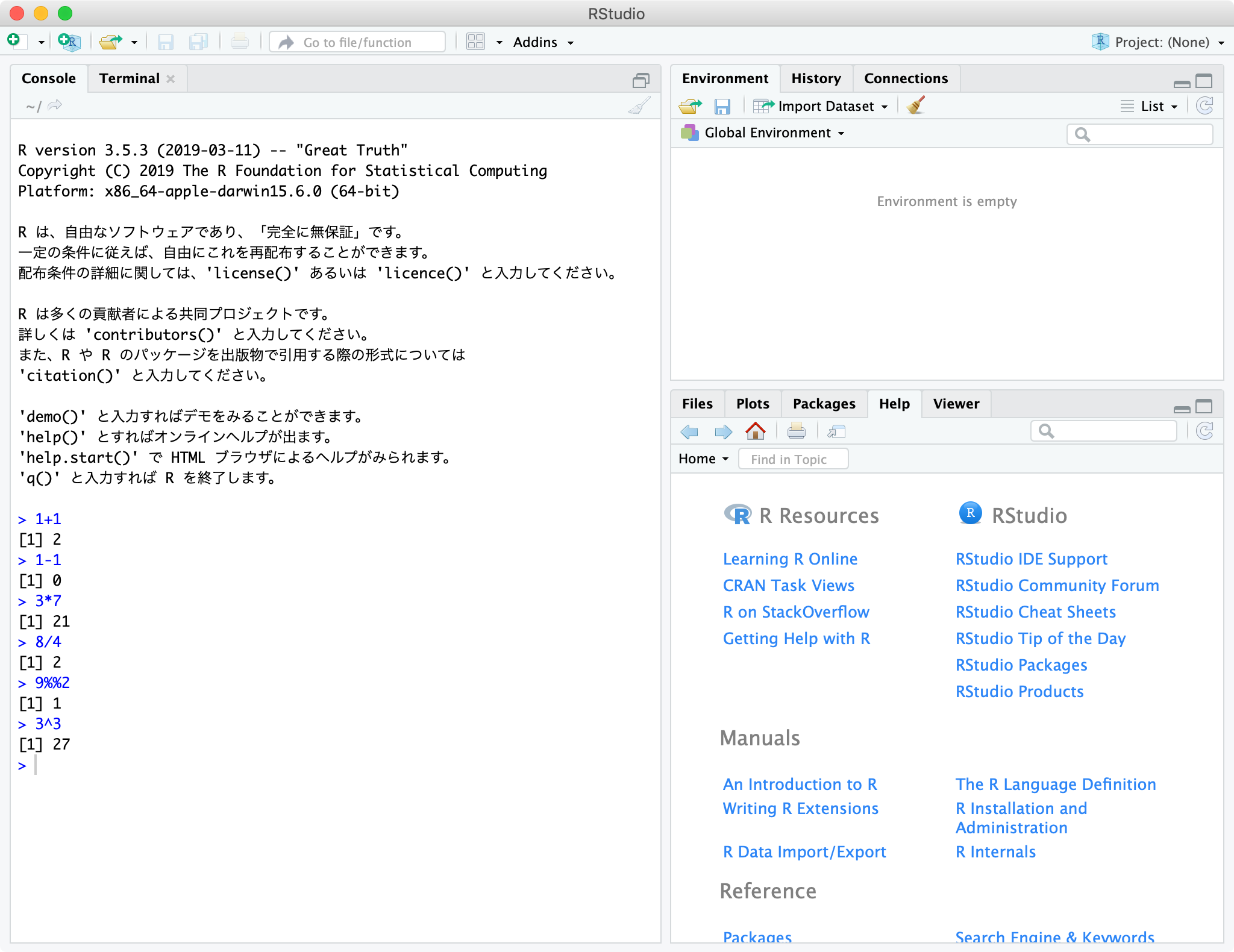Clear environment objects with broom icon

pyautogui.click(x=916, y=105)
